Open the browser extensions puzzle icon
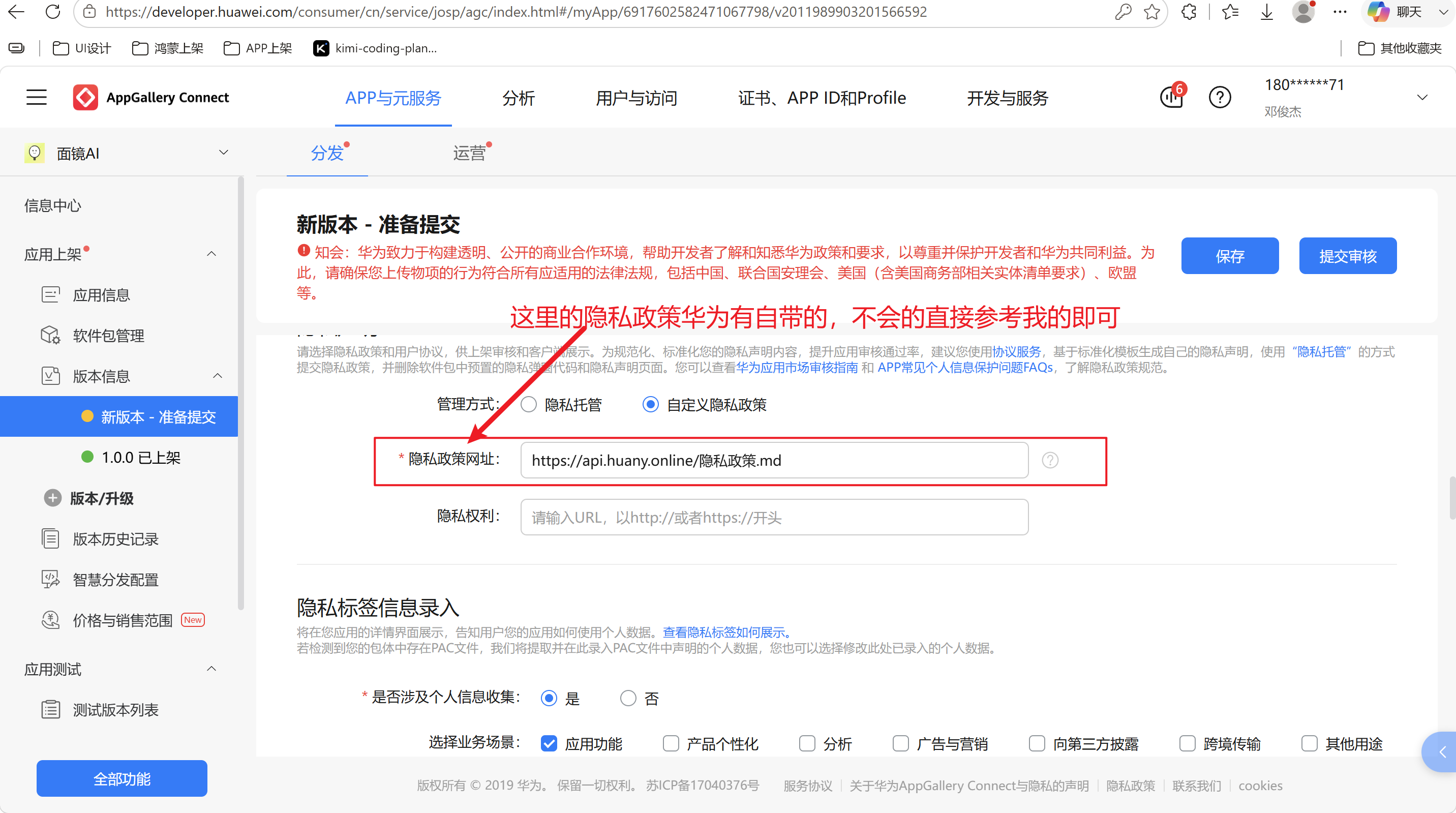Screen dimensions: 1456x813 (1189, 12)
